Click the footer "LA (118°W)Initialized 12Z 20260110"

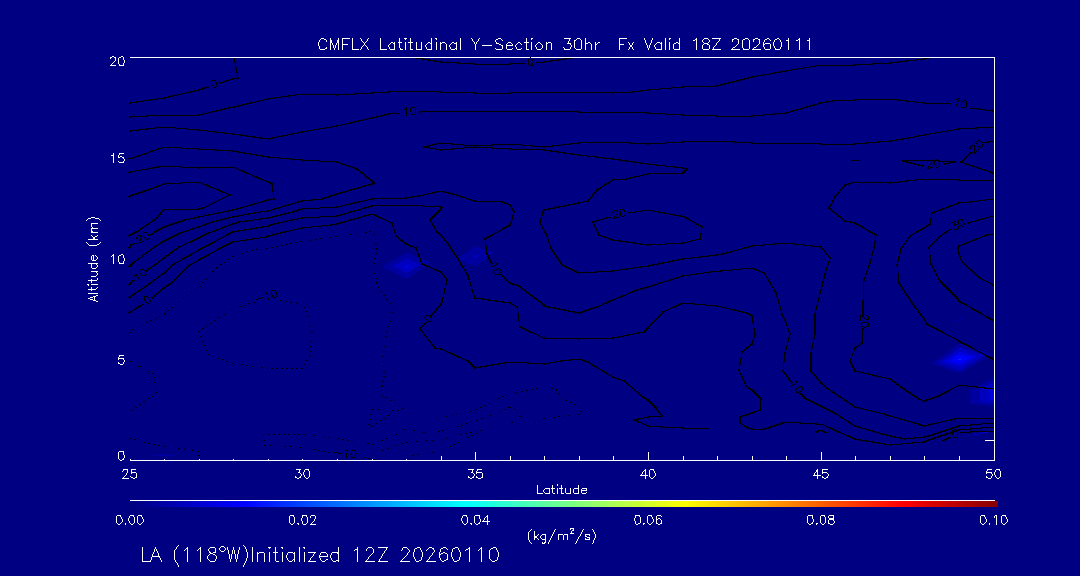[x=319, y=555]
